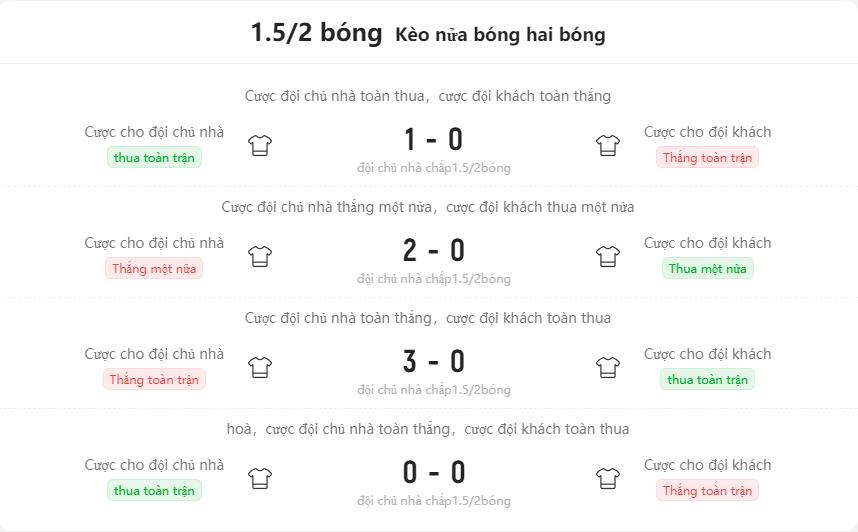Click the '1.5/2 bóng' heading title

pos(316,33)
